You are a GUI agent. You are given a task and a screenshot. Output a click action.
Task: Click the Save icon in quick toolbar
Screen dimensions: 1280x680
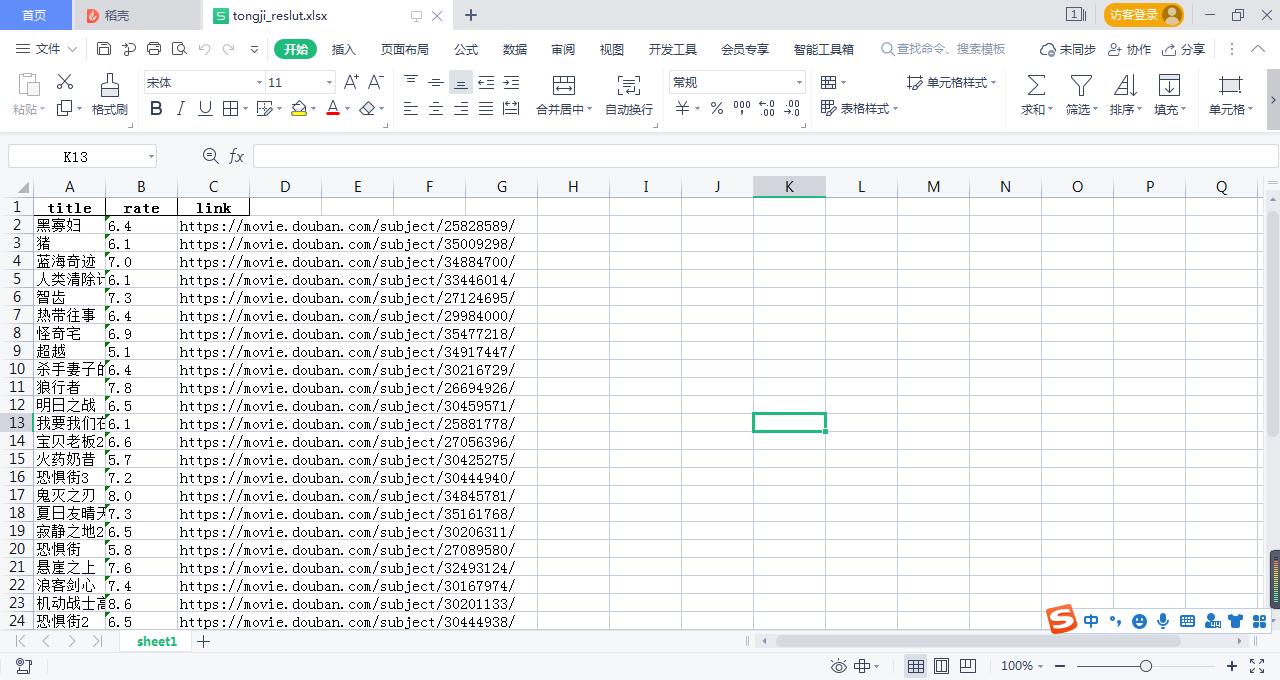point(104,49)
